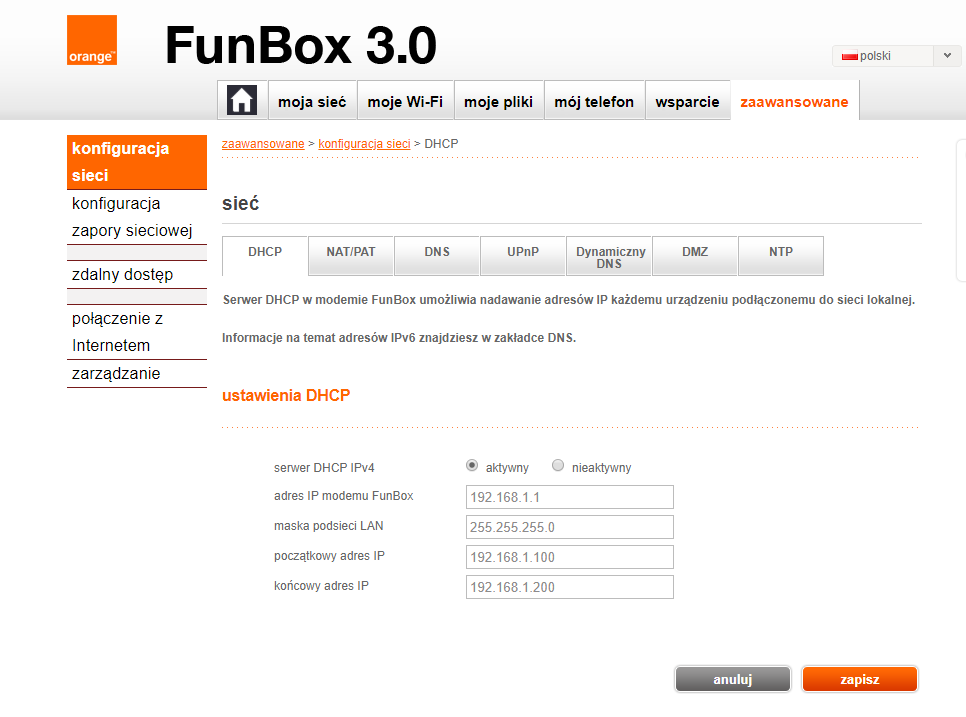Select the UPnP tab
966x717 pixels.
pos(522,255)
